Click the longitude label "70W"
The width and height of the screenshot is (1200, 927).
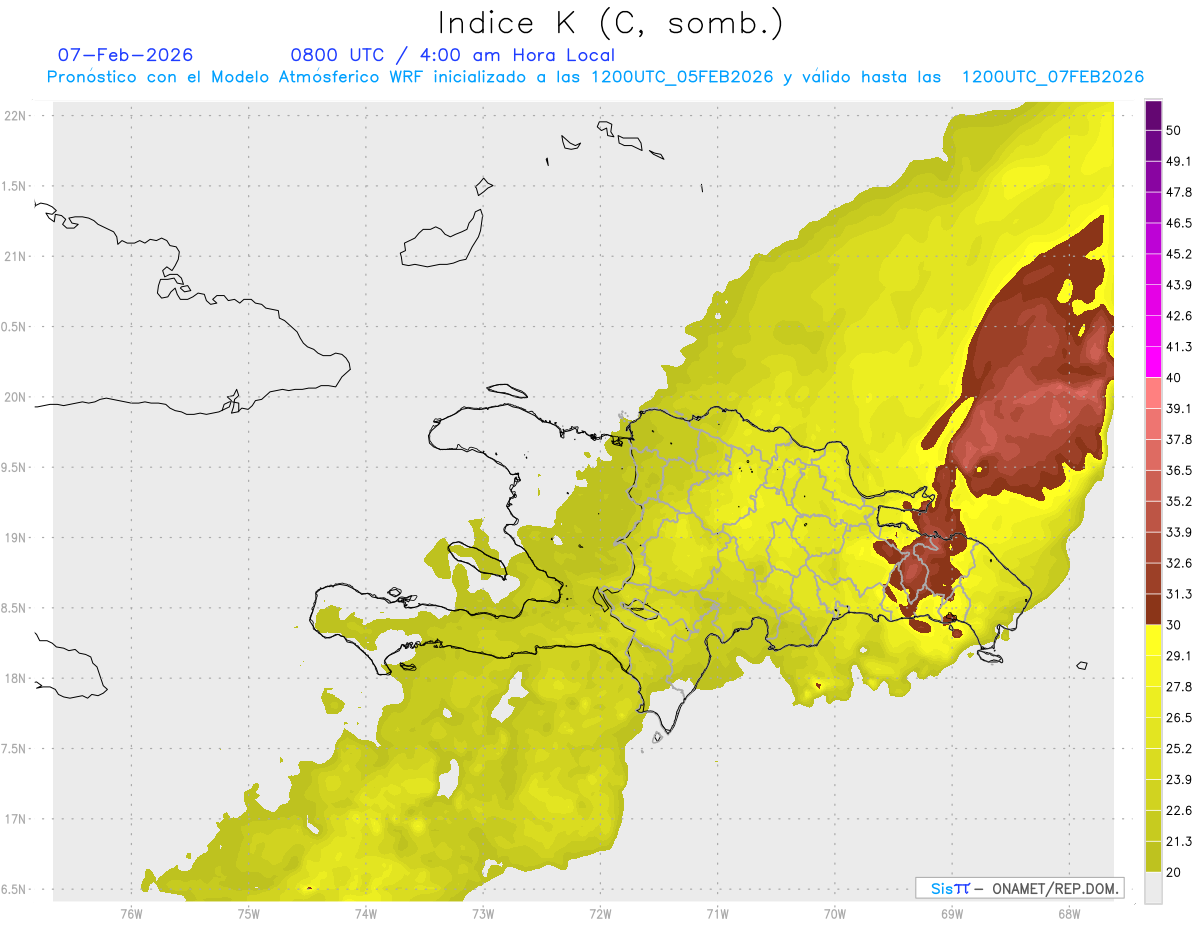[834, 912]
